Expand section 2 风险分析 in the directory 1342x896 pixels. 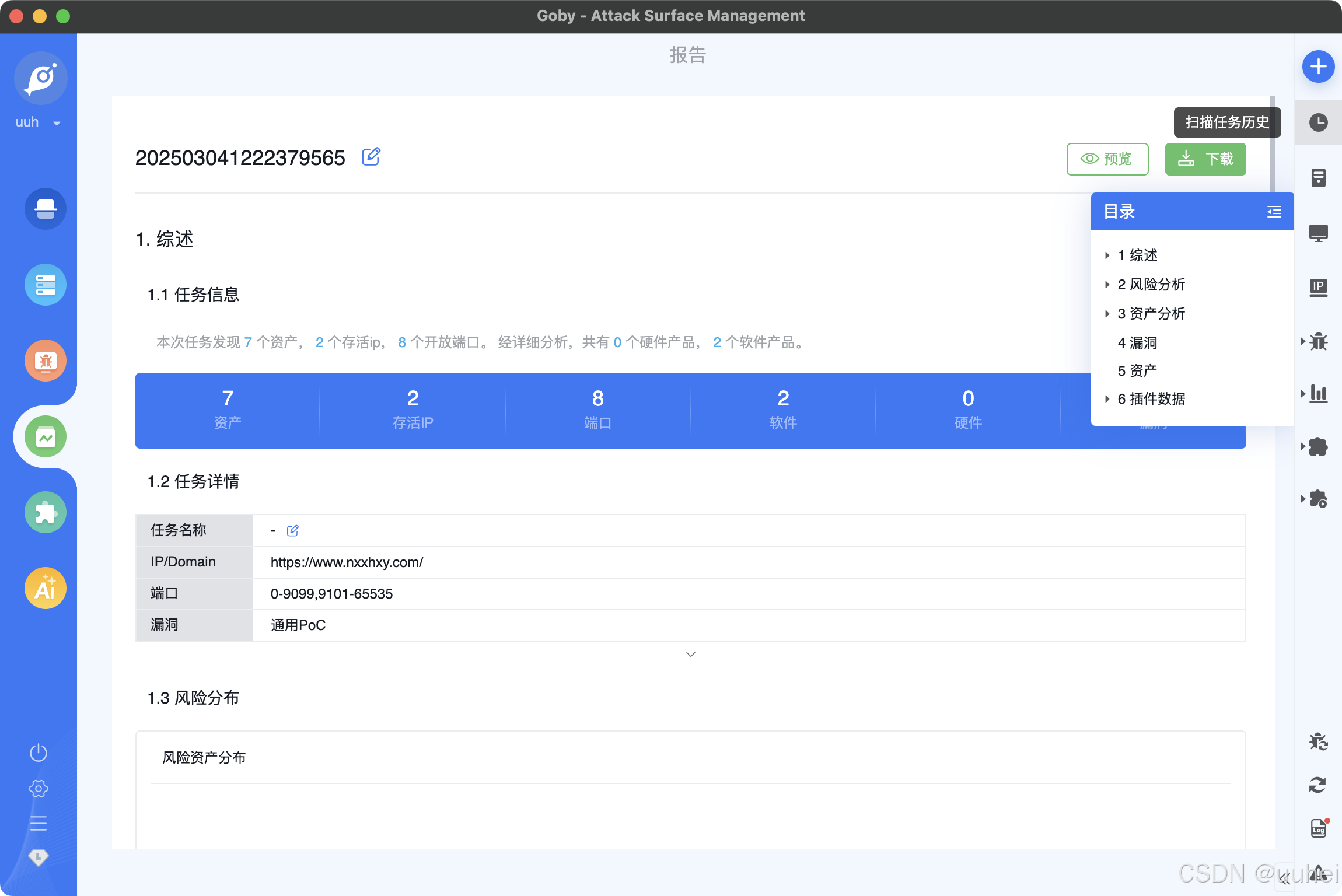pos(1150,284)
